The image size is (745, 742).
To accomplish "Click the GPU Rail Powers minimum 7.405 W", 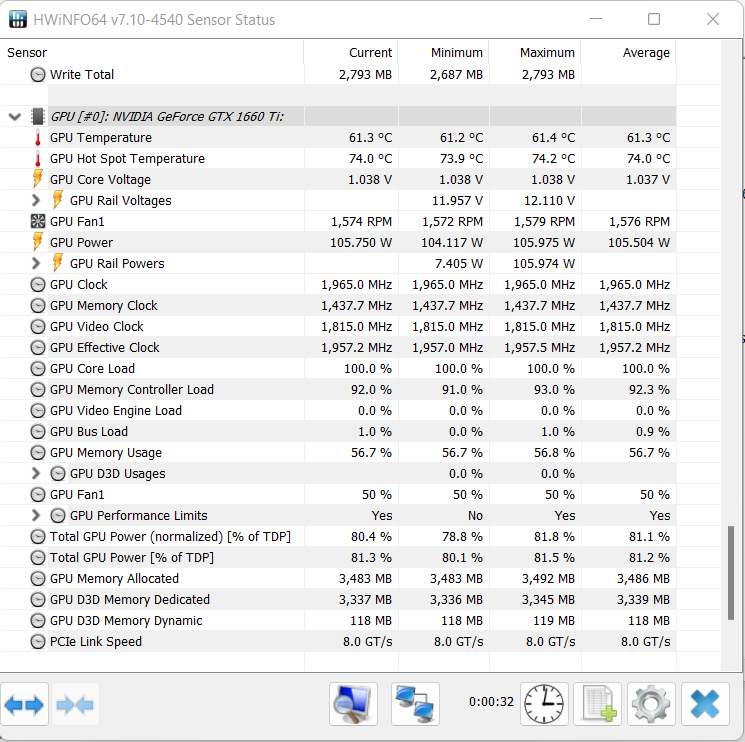I will pos(459,264).
